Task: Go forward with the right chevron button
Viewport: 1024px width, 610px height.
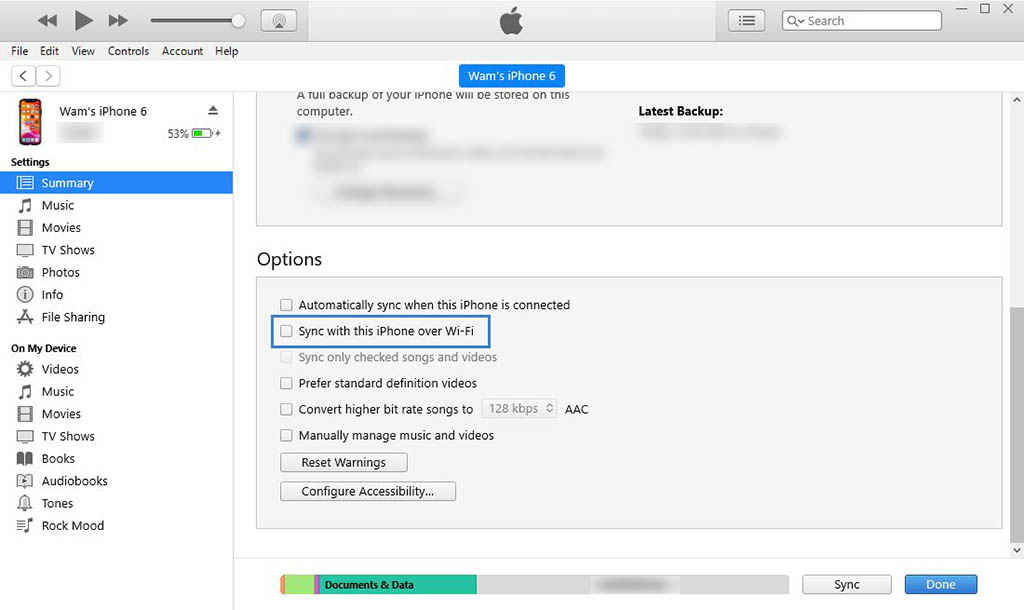Action: (x=48, y=76)
